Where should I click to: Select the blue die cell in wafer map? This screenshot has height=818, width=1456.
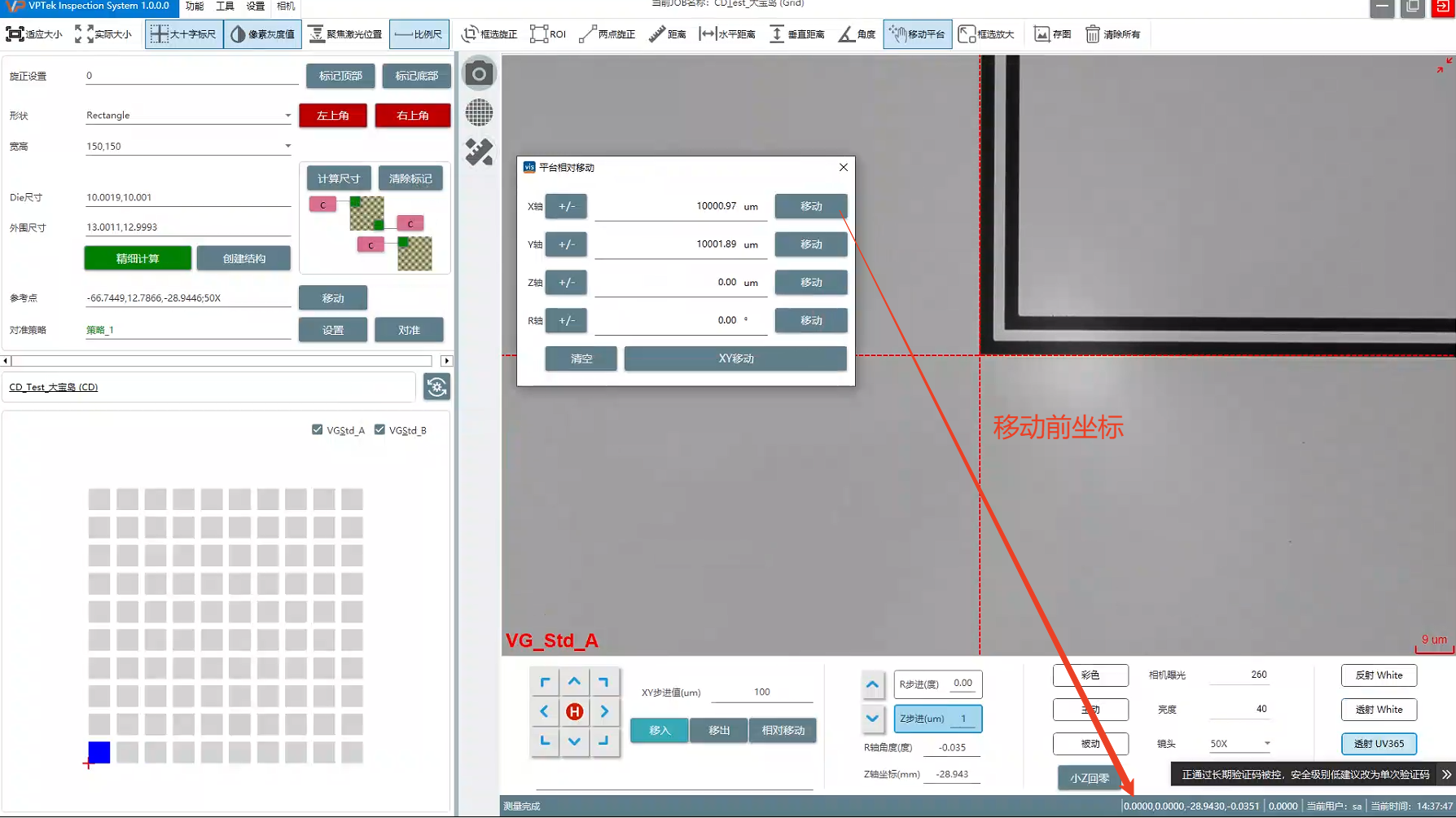tap(99, 752)
